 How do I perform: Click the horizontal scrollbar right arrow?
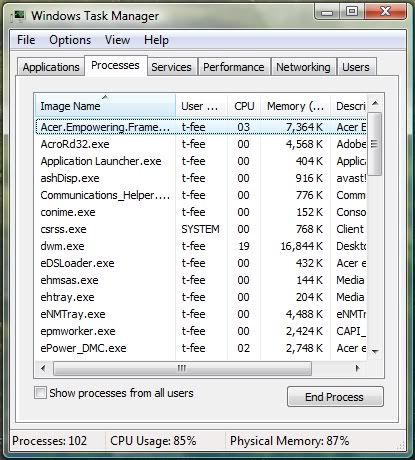(358, 368)
